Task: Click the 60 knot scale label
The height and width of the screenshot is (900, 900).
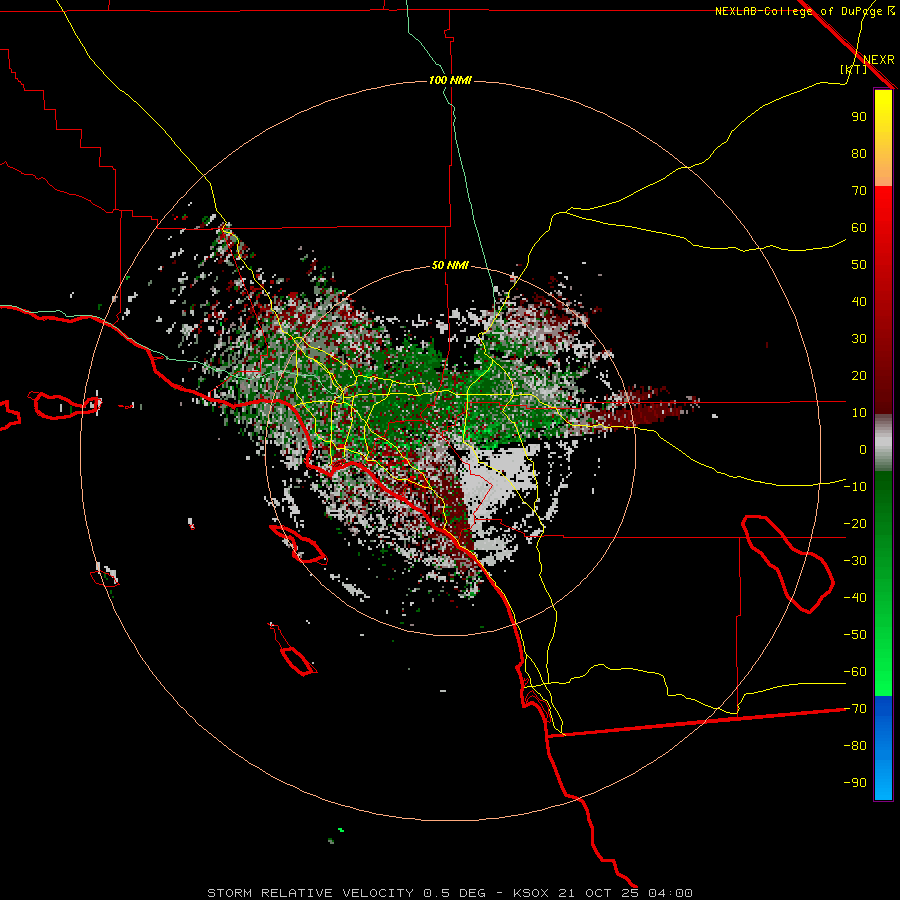Action: [859, 228]
